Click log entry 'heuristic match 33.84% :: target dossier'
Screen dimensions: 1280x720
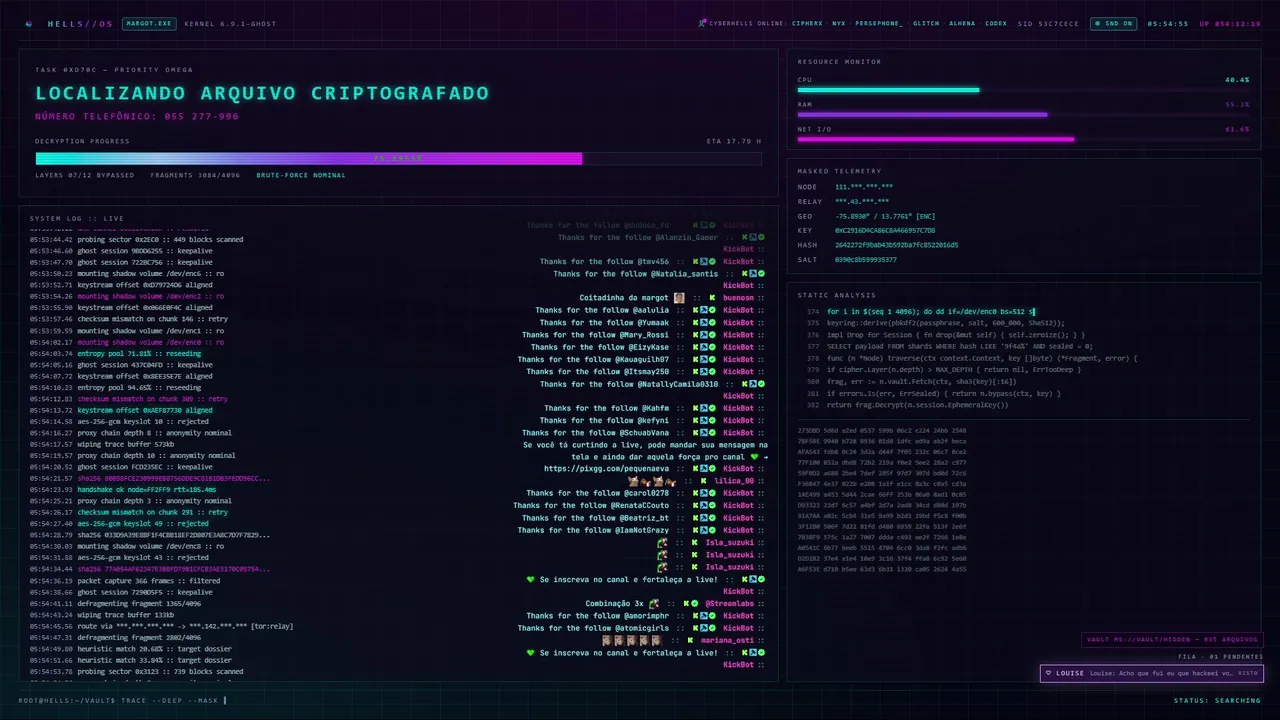(x=154, y=660)
